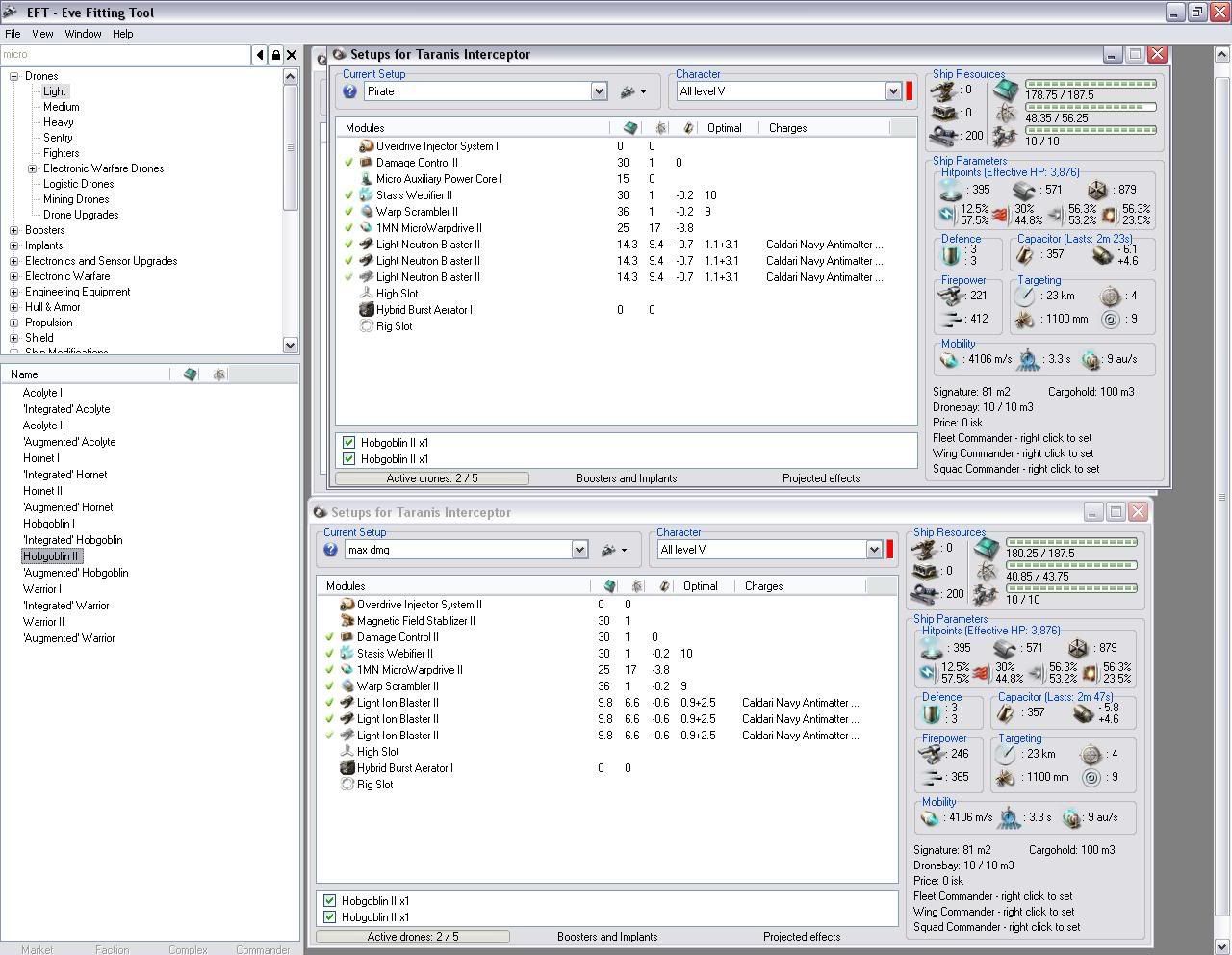1232x955 pixels.
Task: Toggle the 1MN MicroWarpdrive II checkmark in the Pirate setup
Action: point(348,228)
